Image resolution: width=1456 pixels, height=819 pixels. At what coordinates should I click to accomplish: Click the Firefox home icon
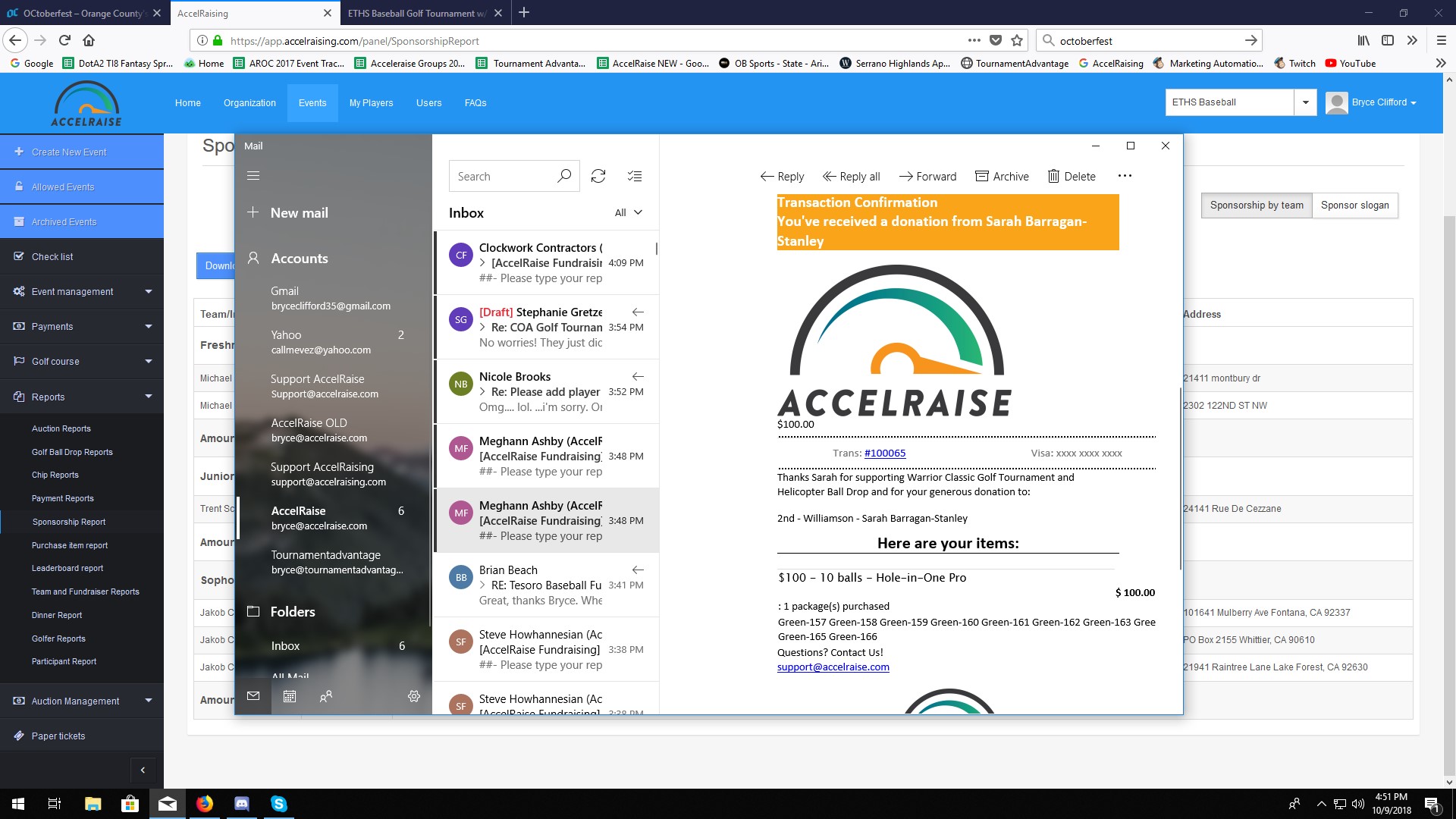[x=89, y=40]
